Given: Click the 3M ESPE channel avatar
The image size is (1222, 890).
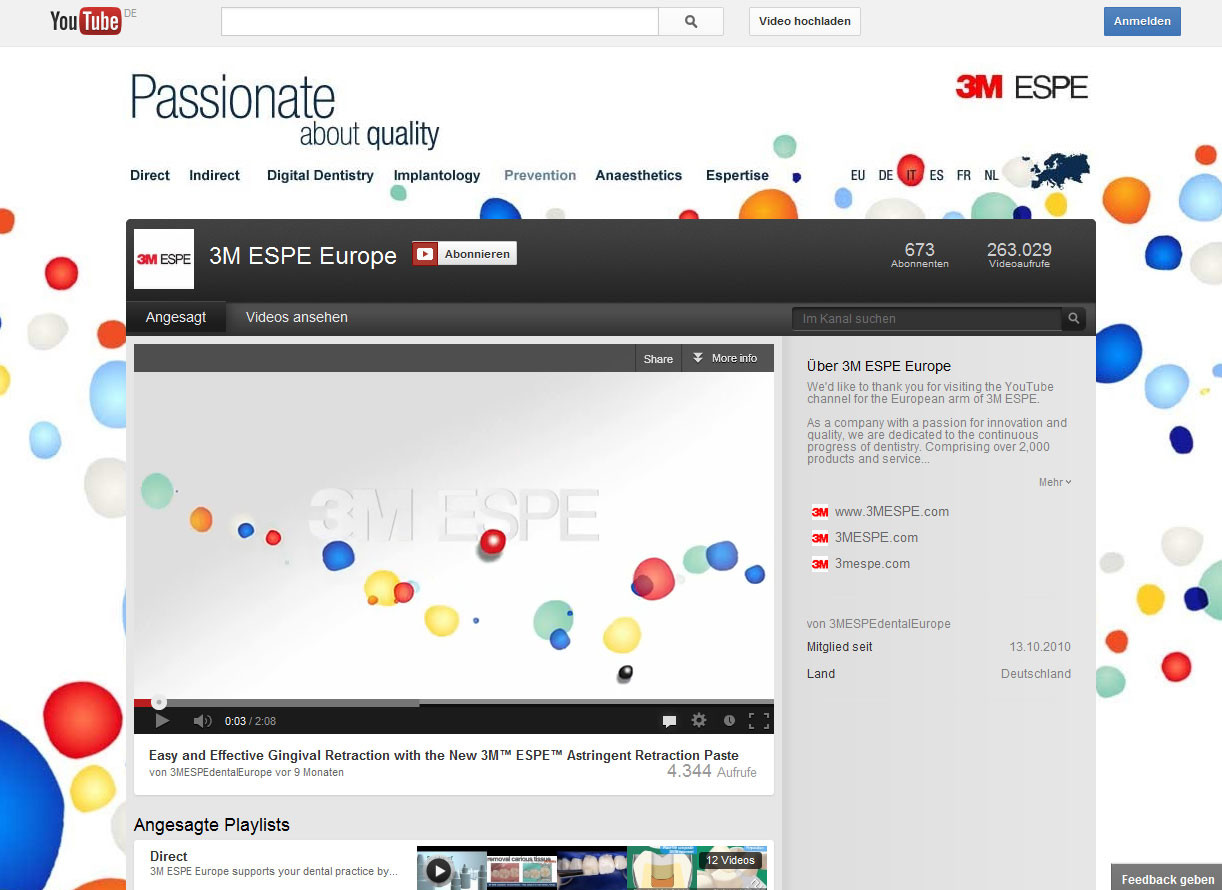Looking at the screenshot, I should (x=164, y=259).
